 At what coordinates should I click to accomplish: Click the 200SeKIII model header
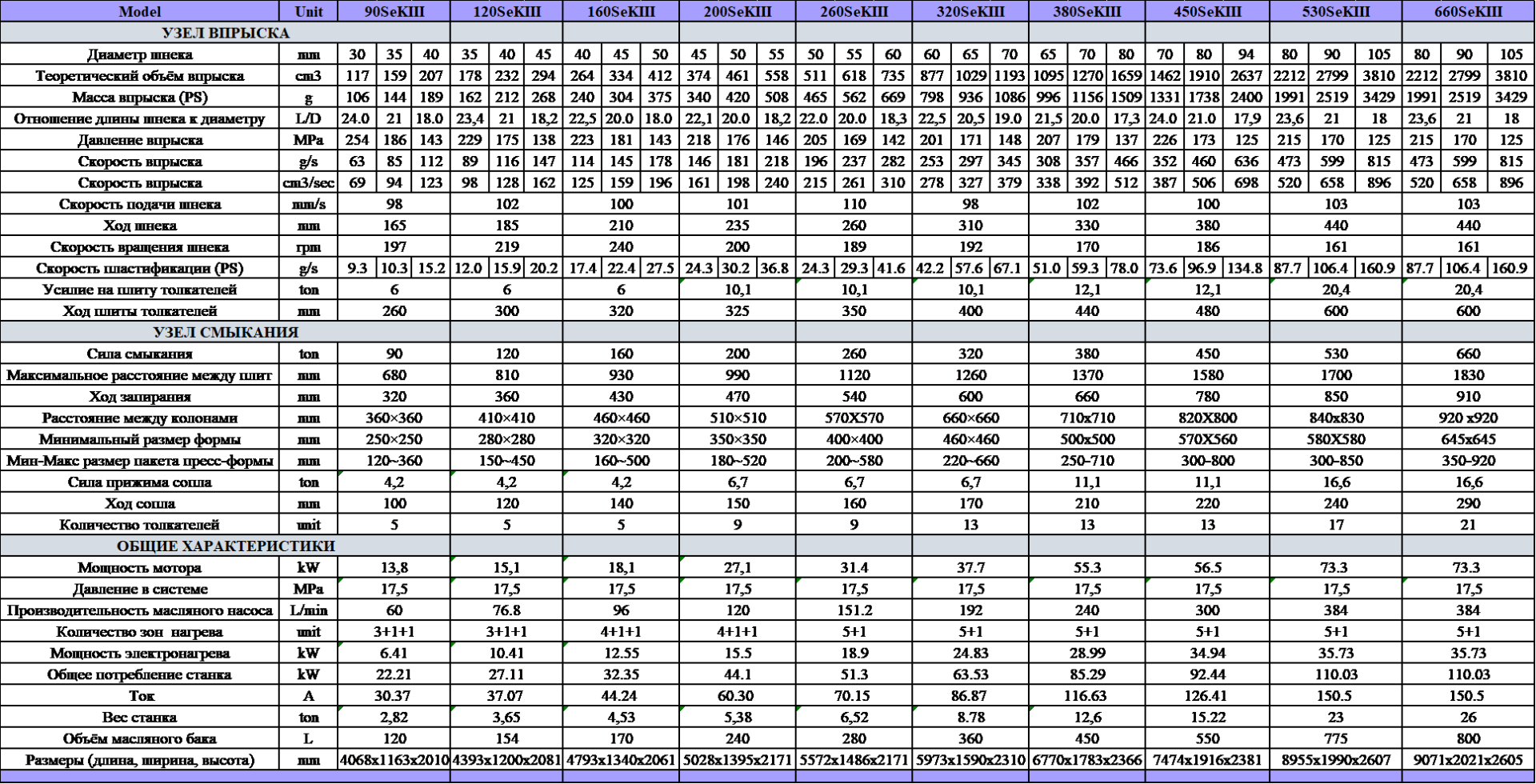tap(737, 11)
